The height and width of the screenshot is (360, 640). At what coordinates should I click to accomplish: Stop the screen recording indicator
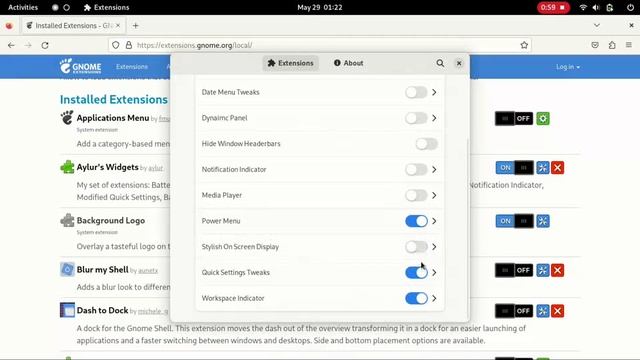tap(553, 7)
